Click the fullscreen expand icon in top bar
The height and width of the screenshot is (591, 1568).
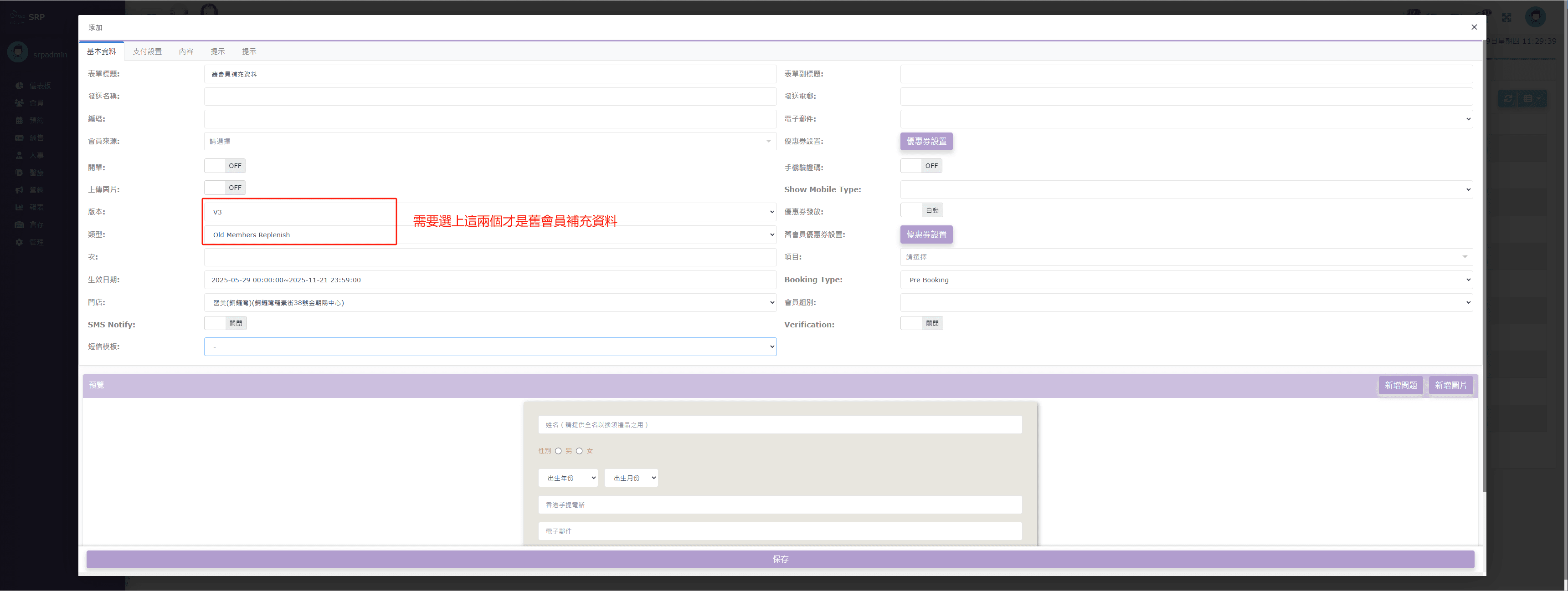point(1506,18)
